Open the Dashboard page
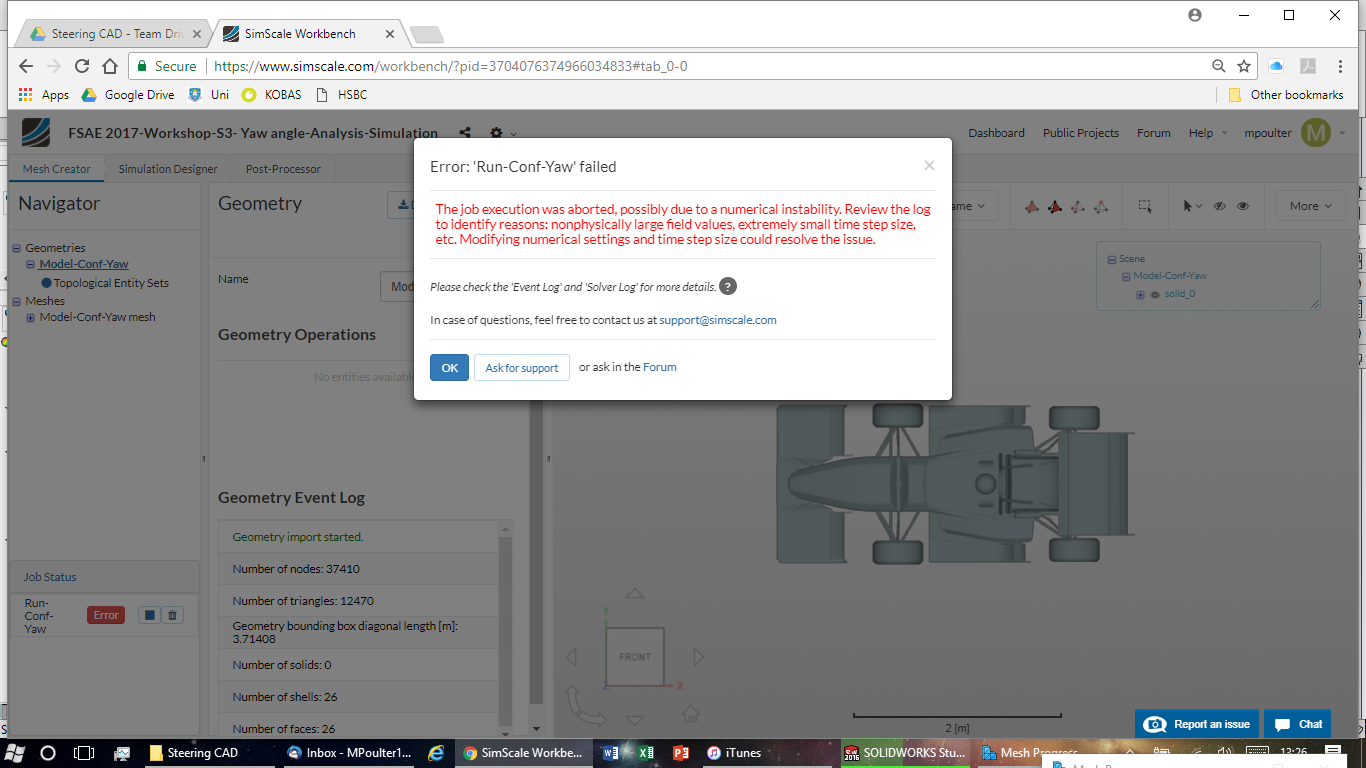Viewport: 1366px width, 768px height. (996, 133)
